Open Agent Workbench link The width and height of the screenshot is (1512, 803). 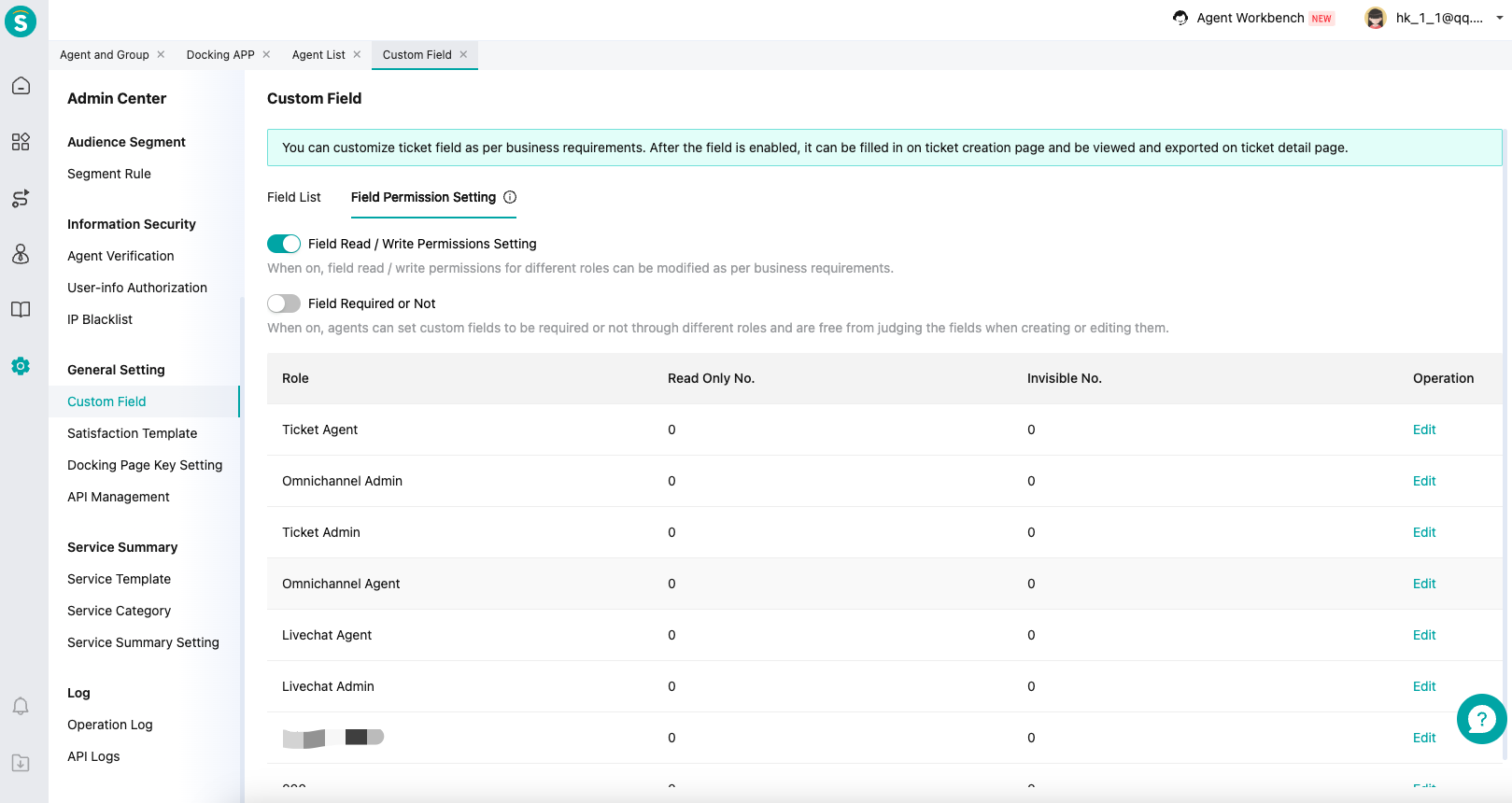click(1251, 18)
